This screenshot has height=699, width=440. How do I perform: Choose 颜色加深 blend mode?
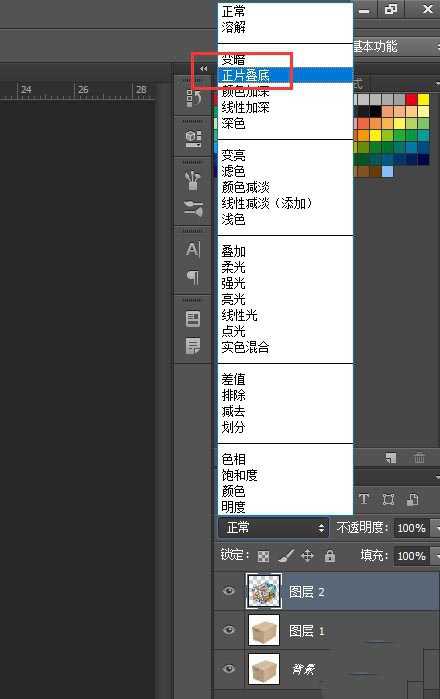click(285, 91)
